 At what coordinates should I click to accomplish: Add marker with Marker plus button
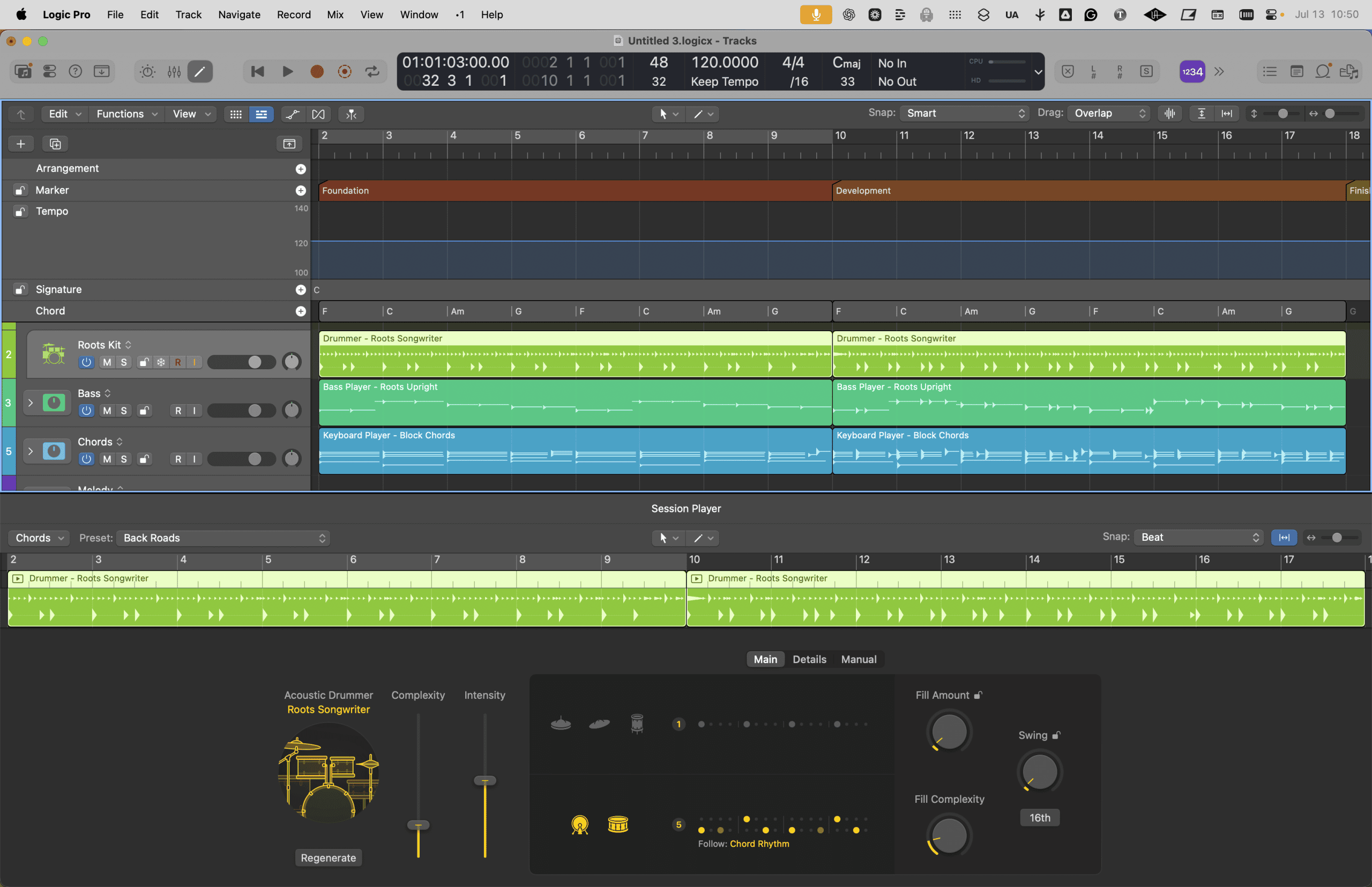[x=301, y=190]
